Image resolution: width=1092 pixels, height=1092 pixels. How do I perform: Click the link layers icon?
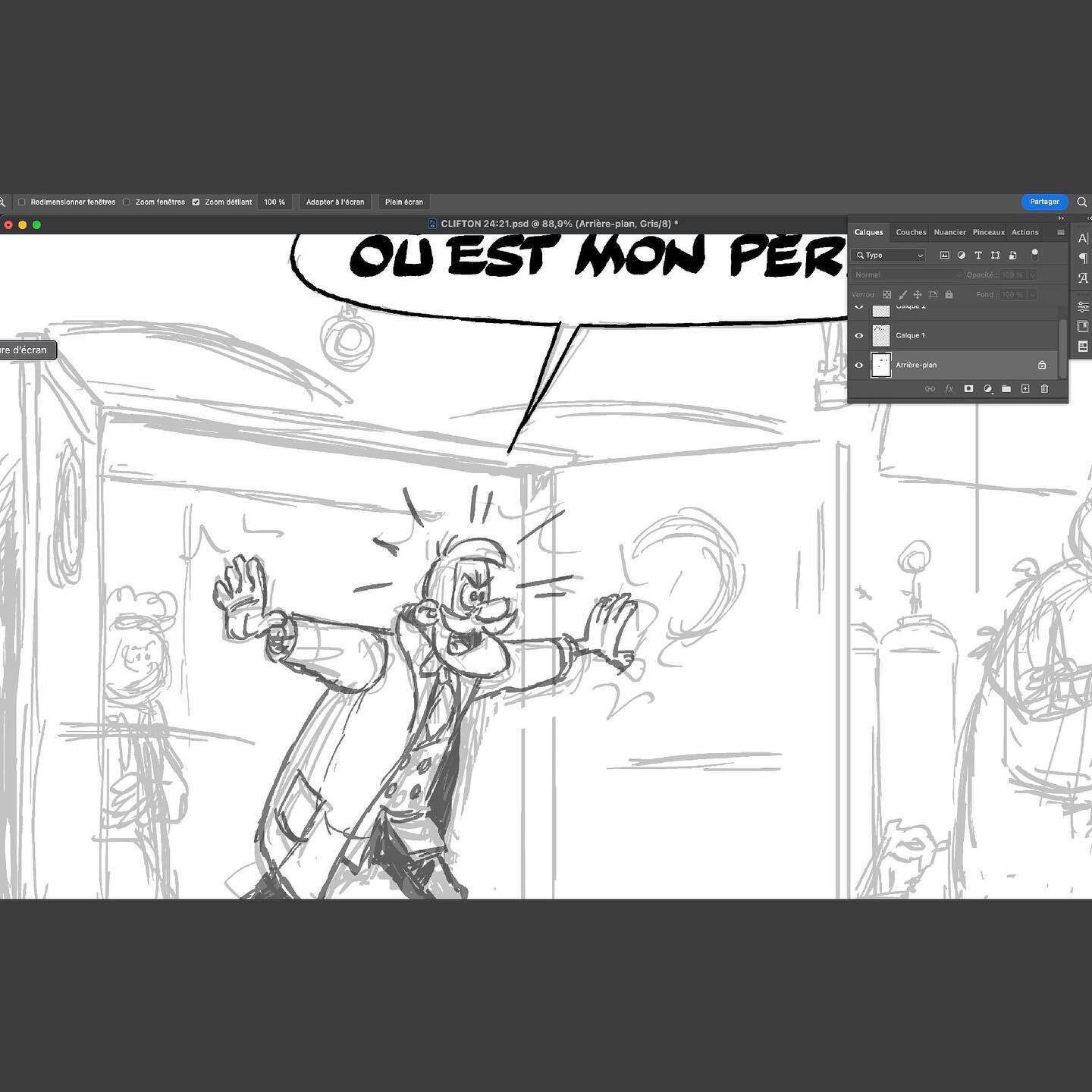click(930, 389)
